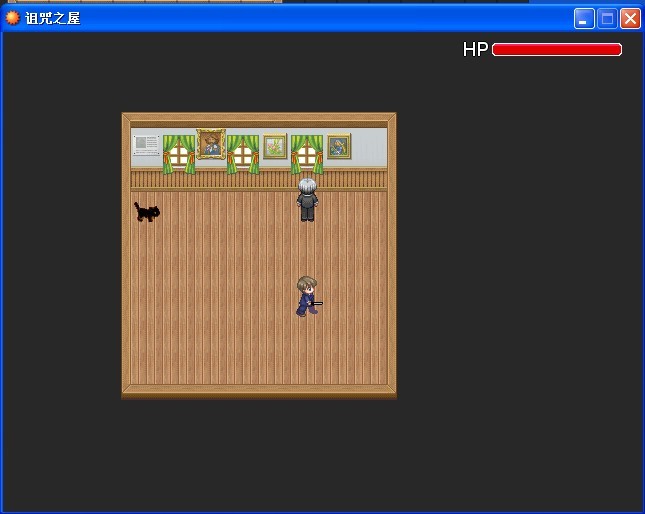Click the blonde lady portrait painting

click(x=339, y=146)
